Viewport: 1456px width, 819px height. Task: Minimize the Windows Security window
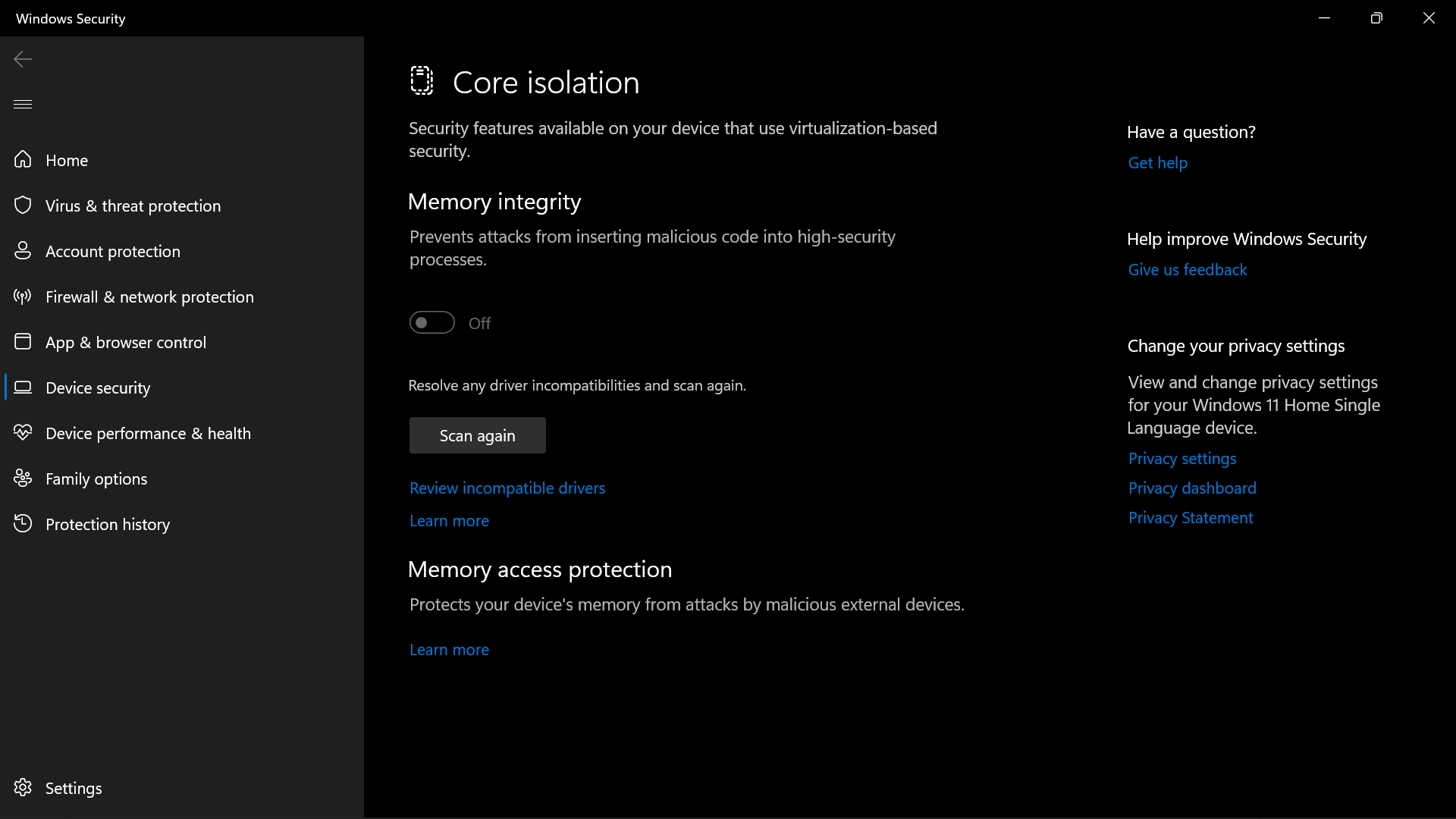1324,18
